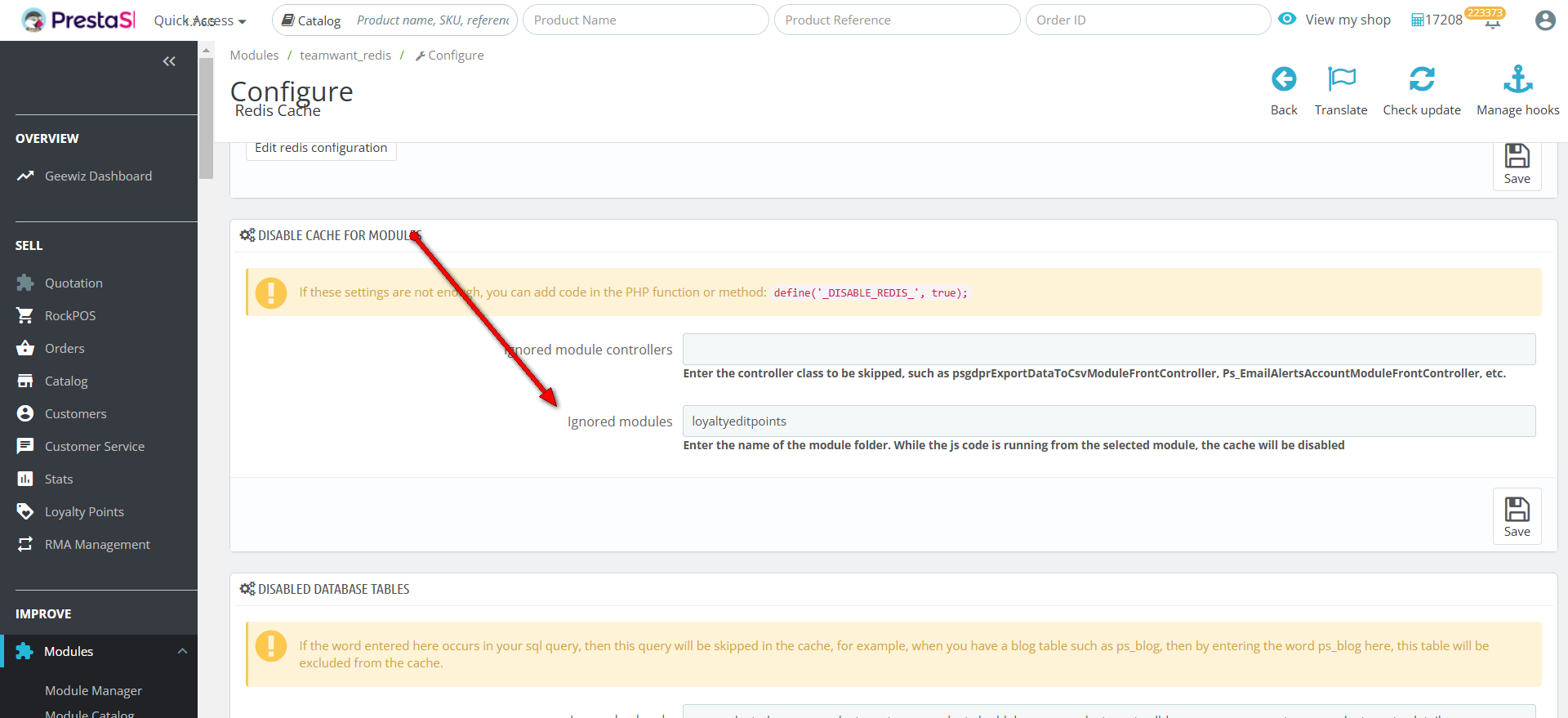Viewport: 1568px width, 718px height.
Task: Click the Stats chart icon
Action: (x=25, y=479)
